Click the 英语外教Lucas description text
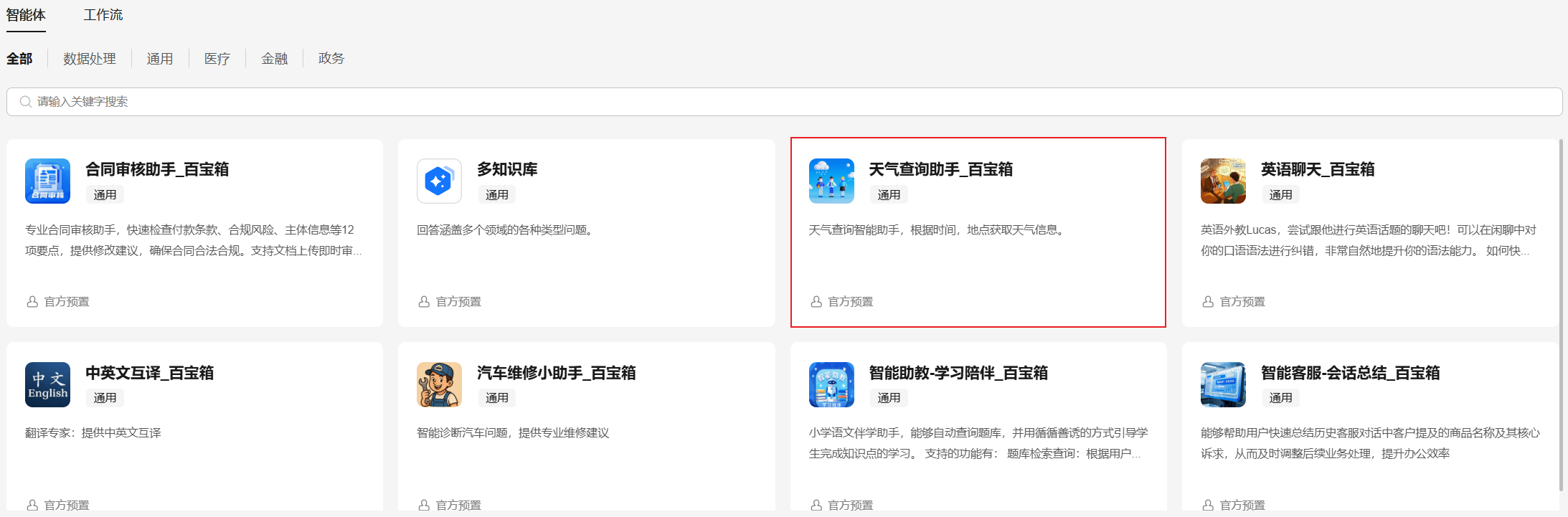This screenshot has width=1568, height=517. point(1369,240)
